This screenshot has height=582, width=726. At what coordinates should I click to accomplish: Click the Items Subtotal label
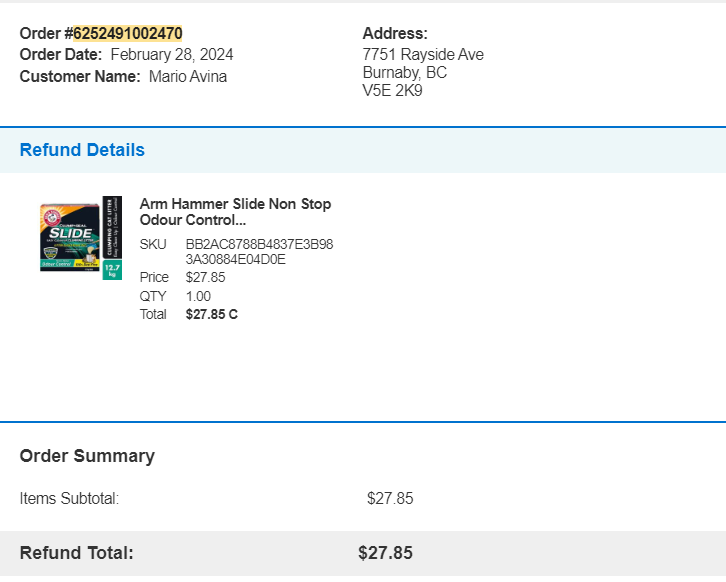pos(69,499)
